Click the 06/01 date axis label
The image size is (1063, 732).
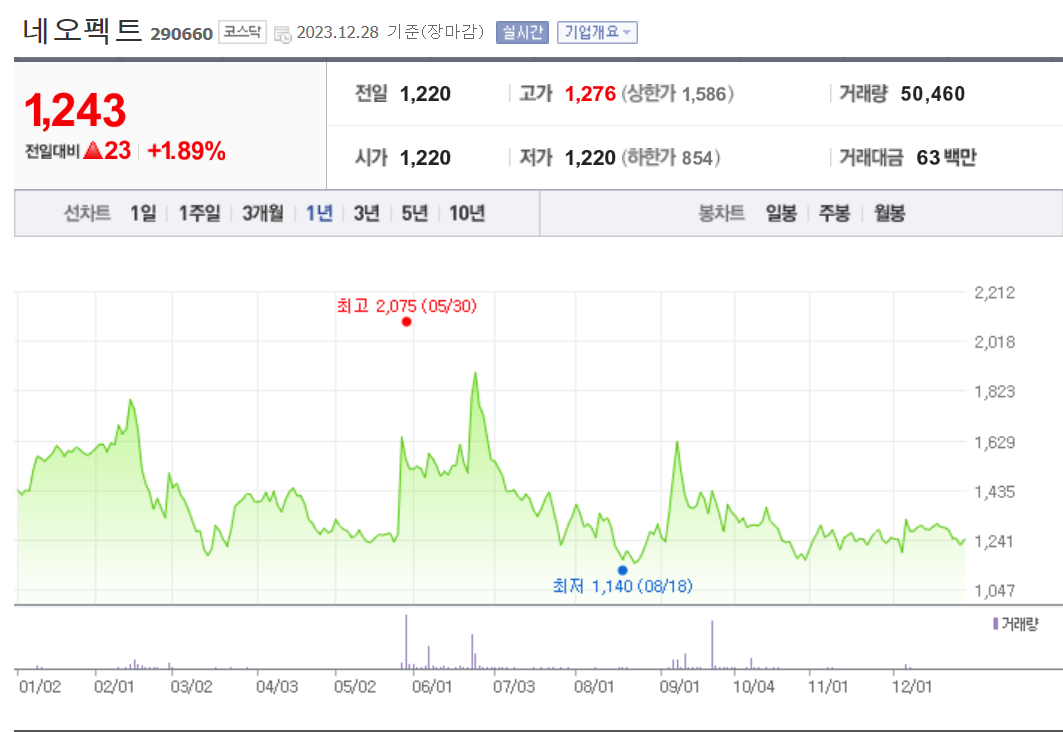click(x=432, y=687)
